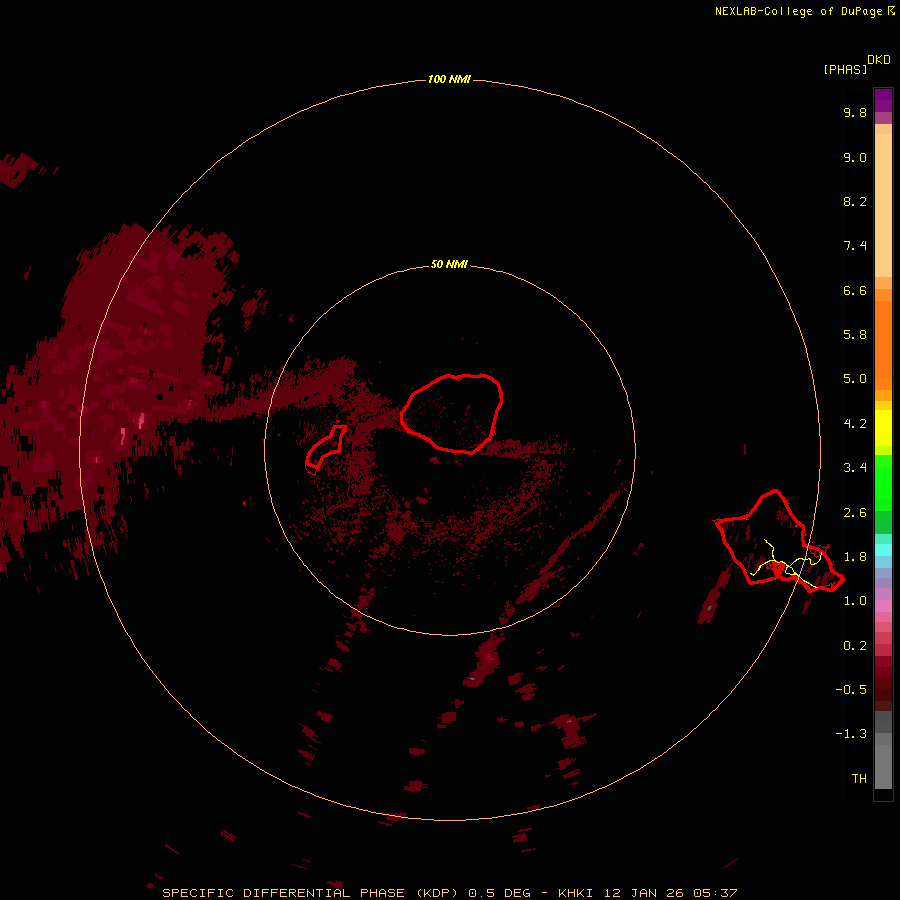Click the [PHAS] legend unit label
Screen dimensions: 900x900
[845, 69]
